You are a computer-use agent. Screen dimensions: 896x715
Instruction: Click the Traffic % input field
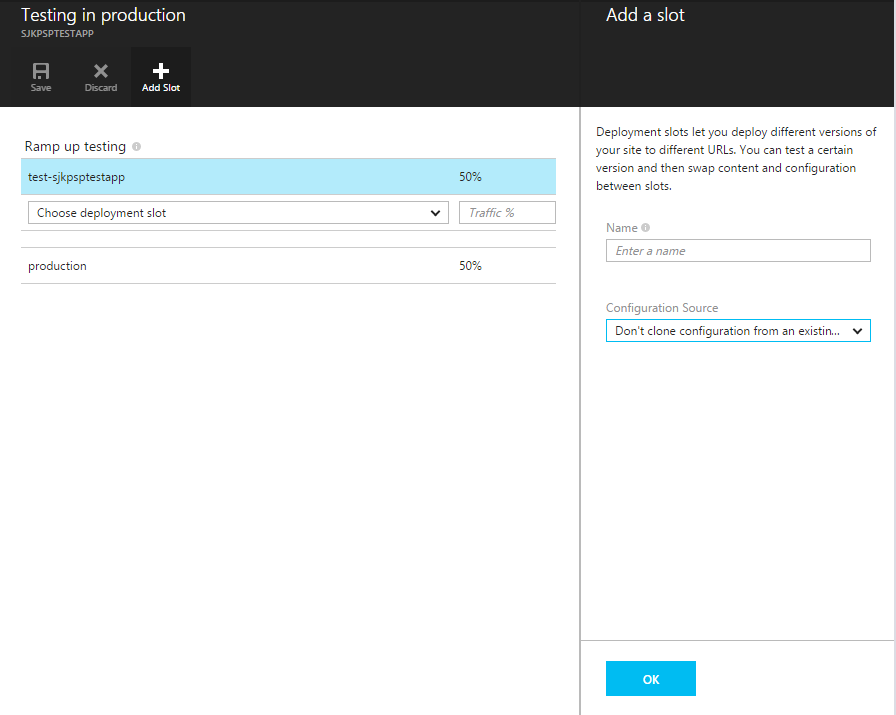506,213
